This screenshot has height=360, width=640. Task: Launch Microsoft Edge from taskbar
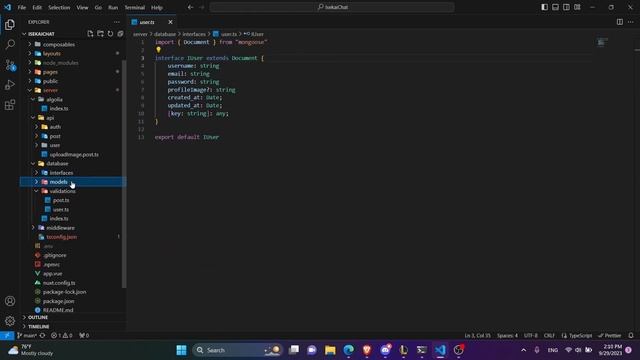pos(349,350)
